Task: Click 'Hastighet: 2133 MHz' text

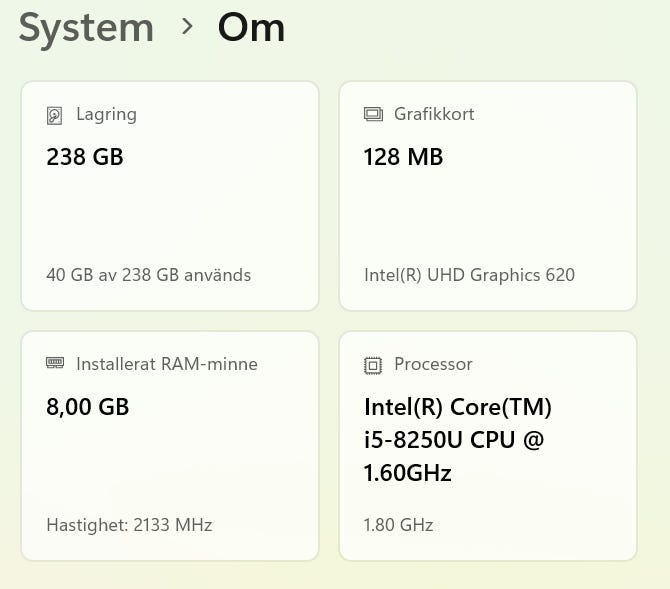Action: point(129,525)
